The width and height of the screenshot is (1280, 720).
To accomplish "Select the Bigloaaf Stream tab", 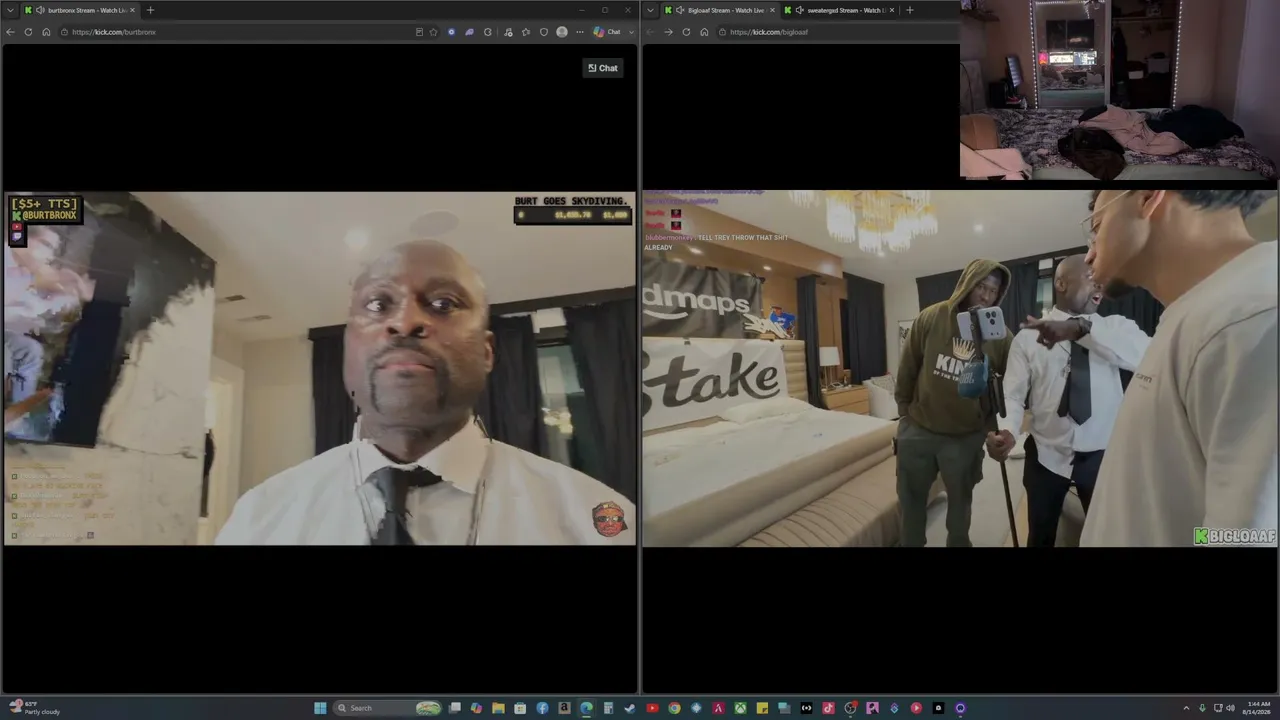I will pos(720,10).
